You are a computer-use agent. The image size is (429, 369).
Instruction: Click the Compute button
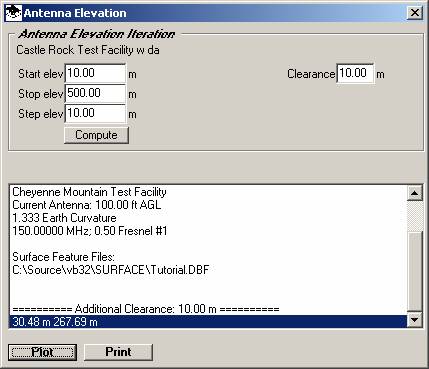[96, 135]
